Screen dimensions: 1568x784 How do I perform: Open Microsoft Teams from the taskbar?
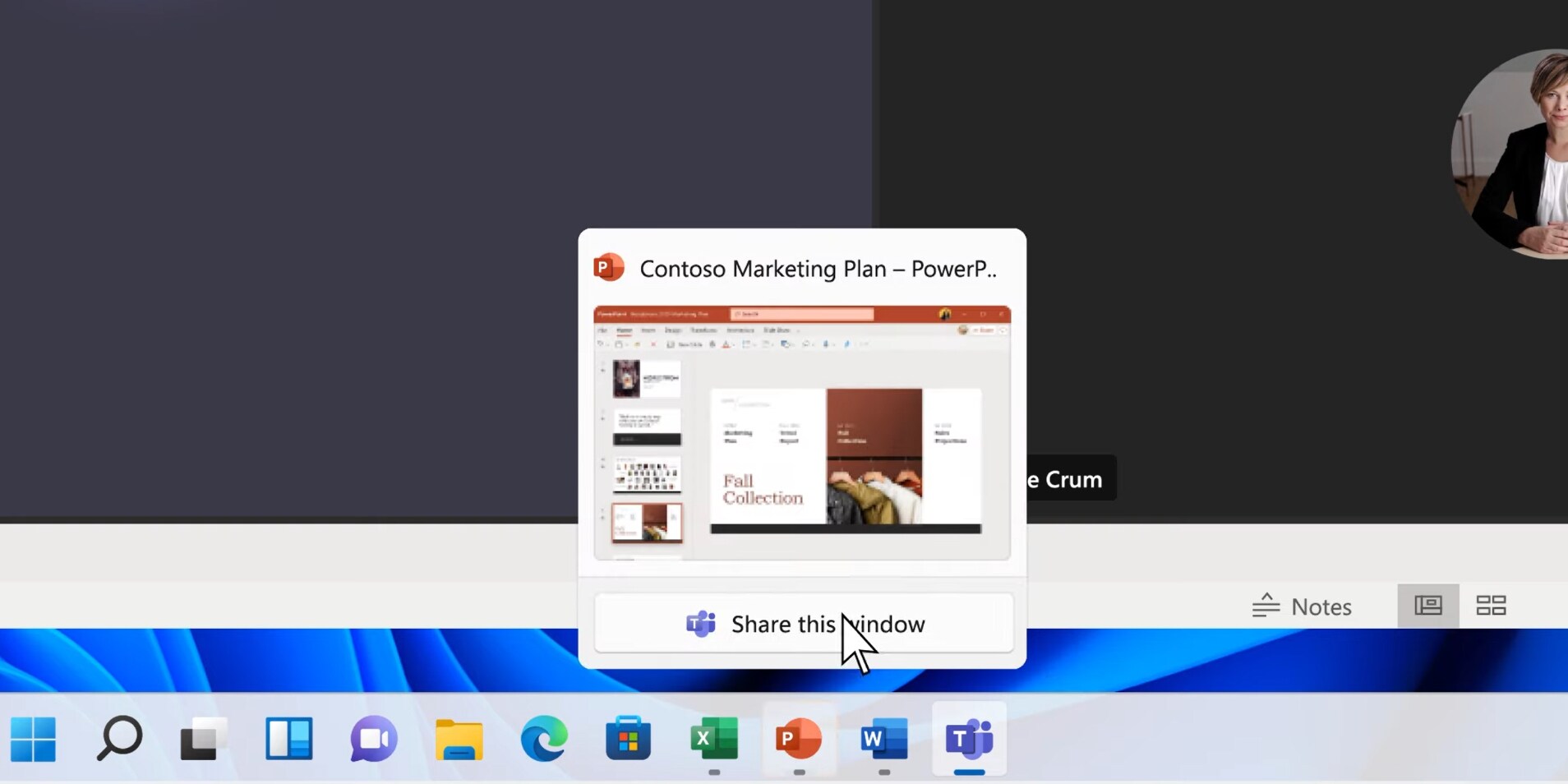tap(968, 738)
